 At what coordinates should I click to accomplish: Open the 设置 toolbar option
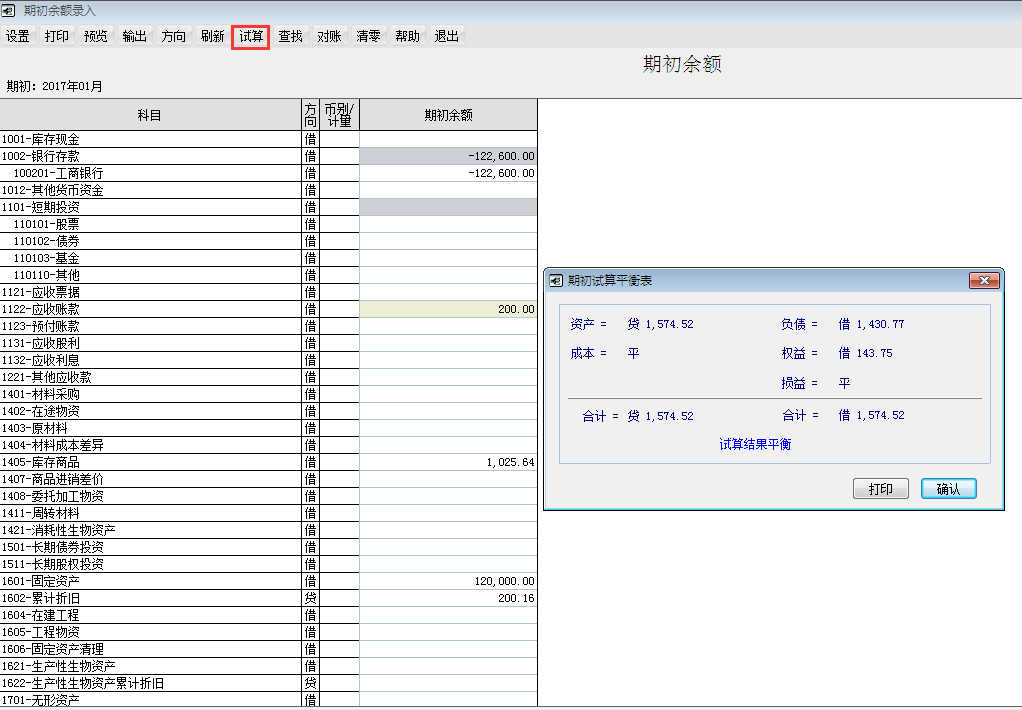pyautogui.click(x=18, y=37)
